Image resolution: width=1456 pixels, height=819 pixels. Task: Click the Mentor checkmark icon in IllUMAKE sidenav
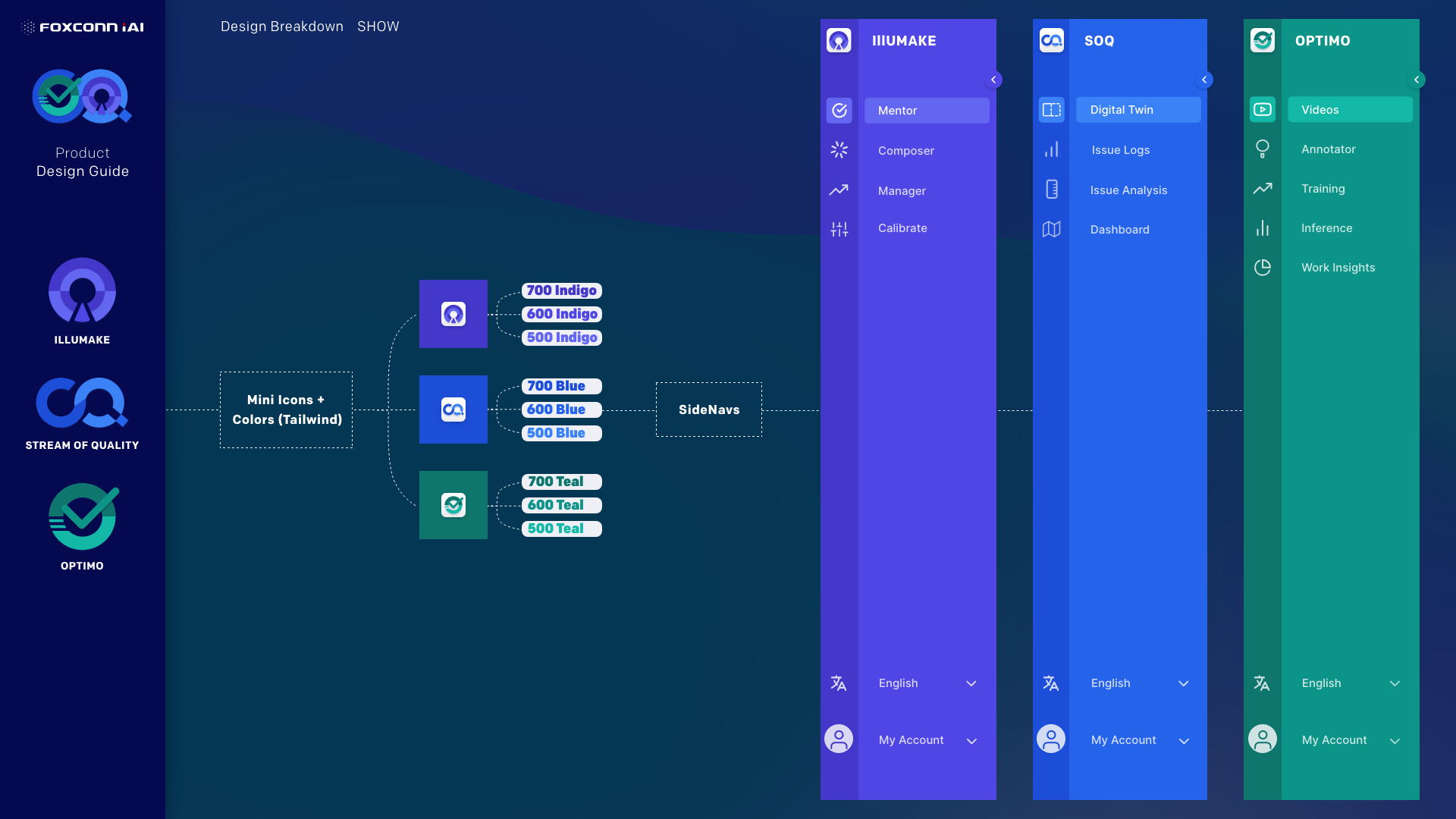coord(839,111)
